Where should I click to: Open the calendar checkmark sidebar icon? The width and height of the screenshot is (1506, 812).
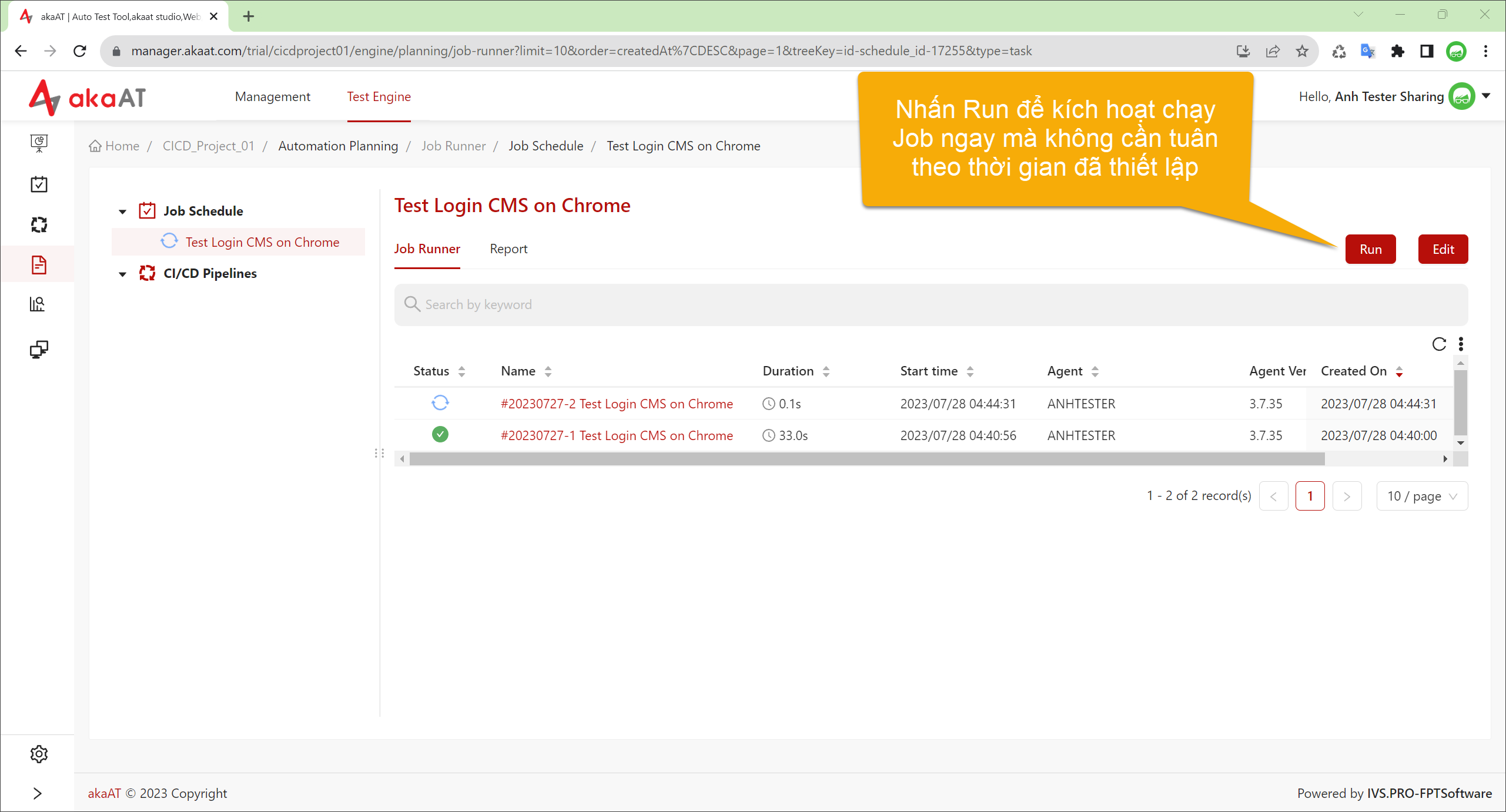pyautogui.click(x=39, y=184)
